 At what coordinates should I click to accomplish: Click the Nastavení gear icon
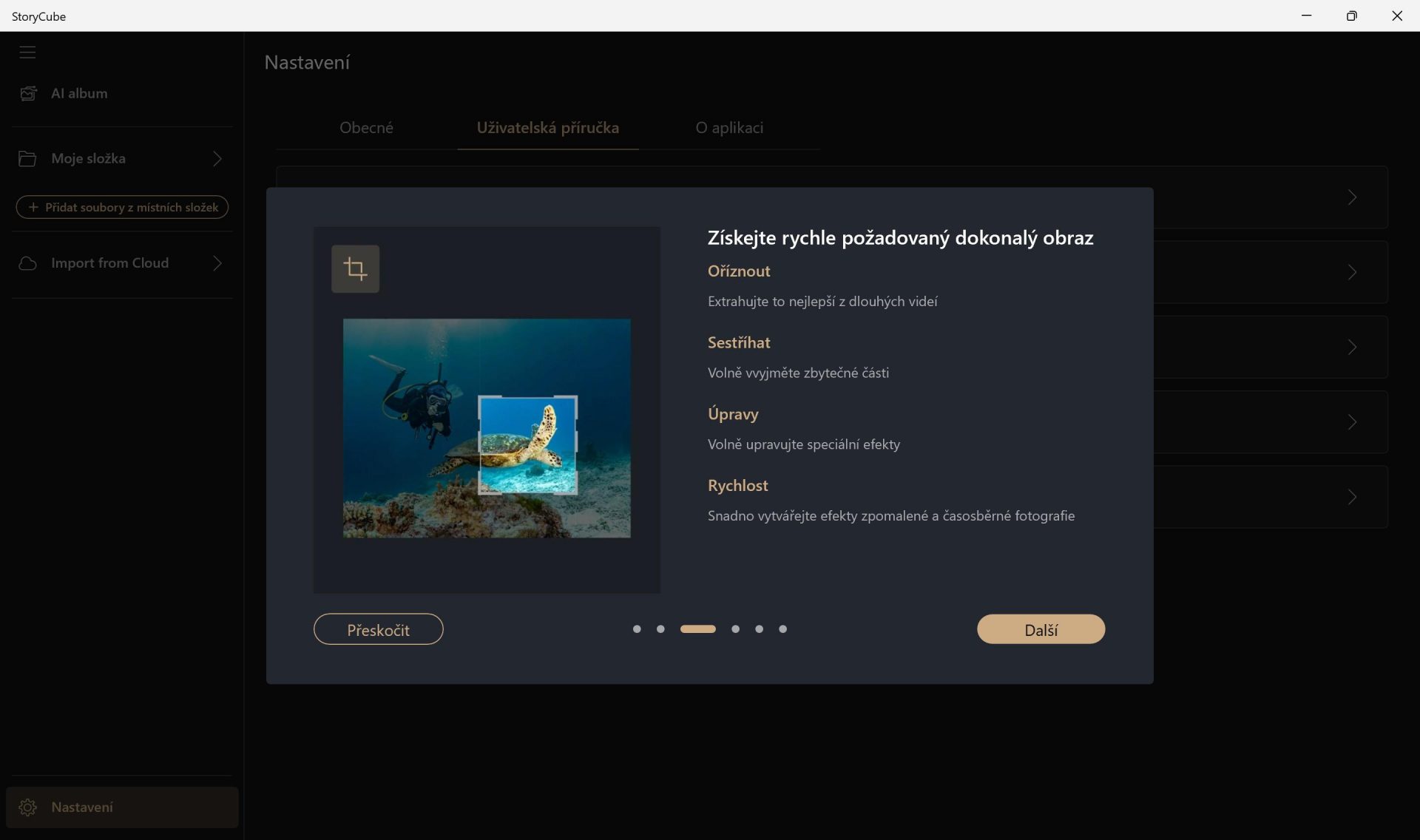(x=28, y=807)
